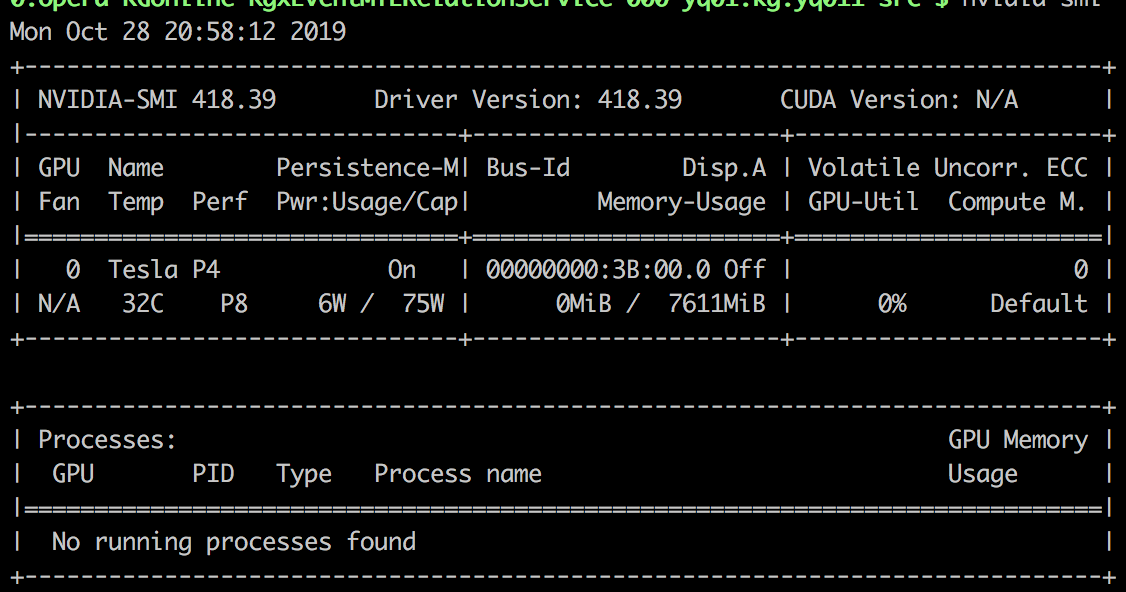
Task: Click the Persistence-M On value
Action: [402, 269]
